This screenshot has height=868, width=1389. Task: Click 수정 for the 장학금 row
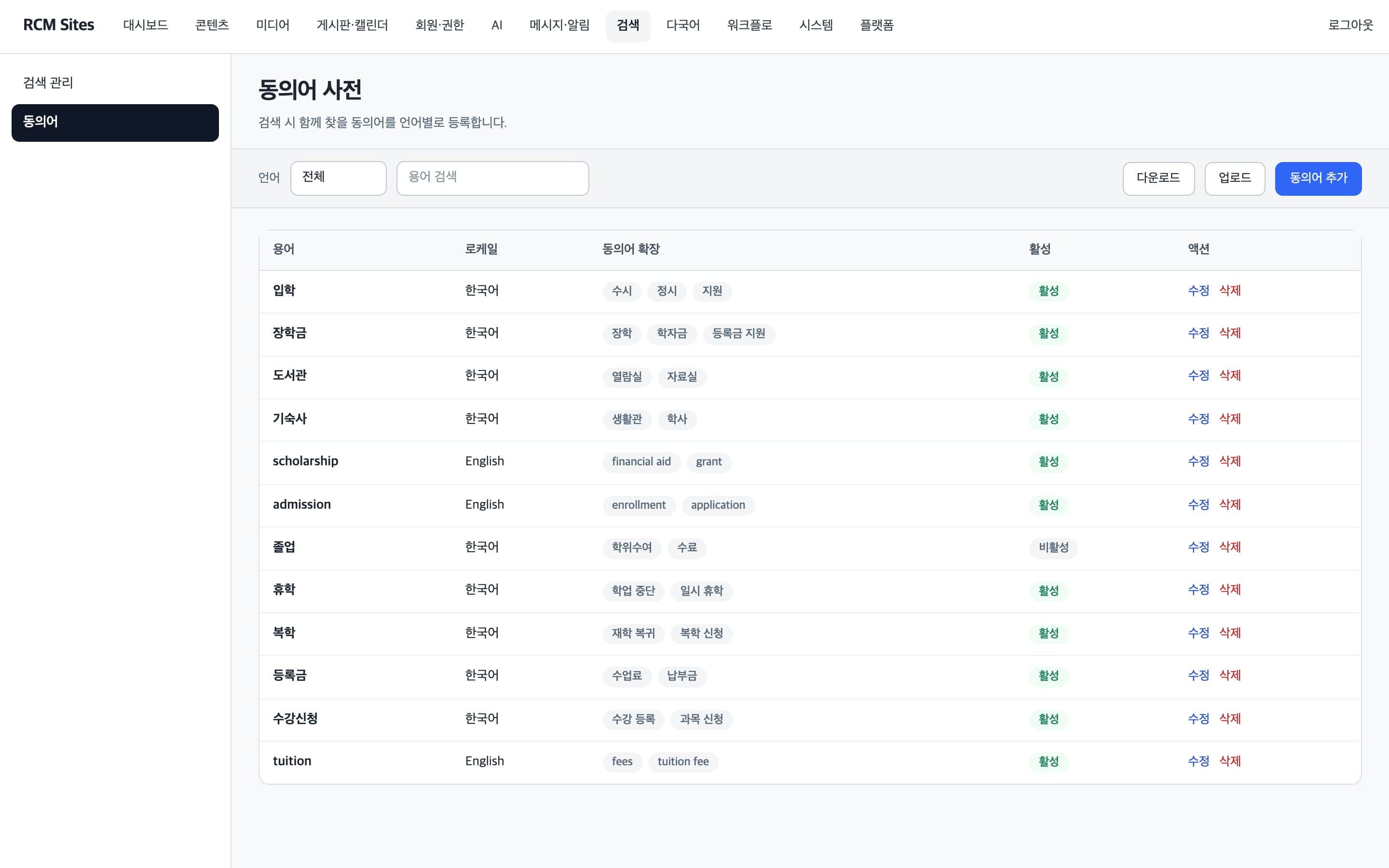1198,333
